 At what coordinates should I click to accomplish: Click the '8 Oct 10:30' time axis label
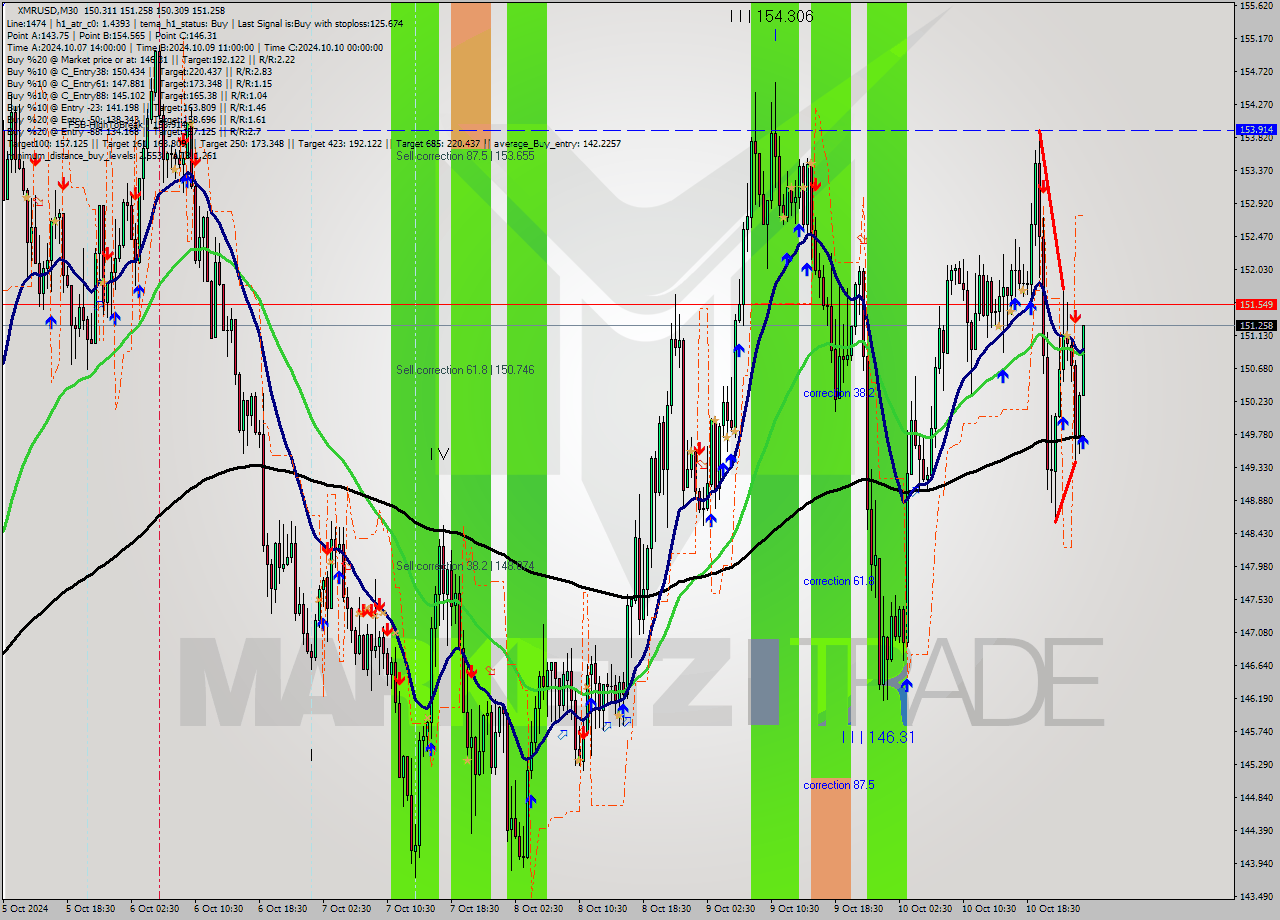pyautogui.click(x=602, y=910)
